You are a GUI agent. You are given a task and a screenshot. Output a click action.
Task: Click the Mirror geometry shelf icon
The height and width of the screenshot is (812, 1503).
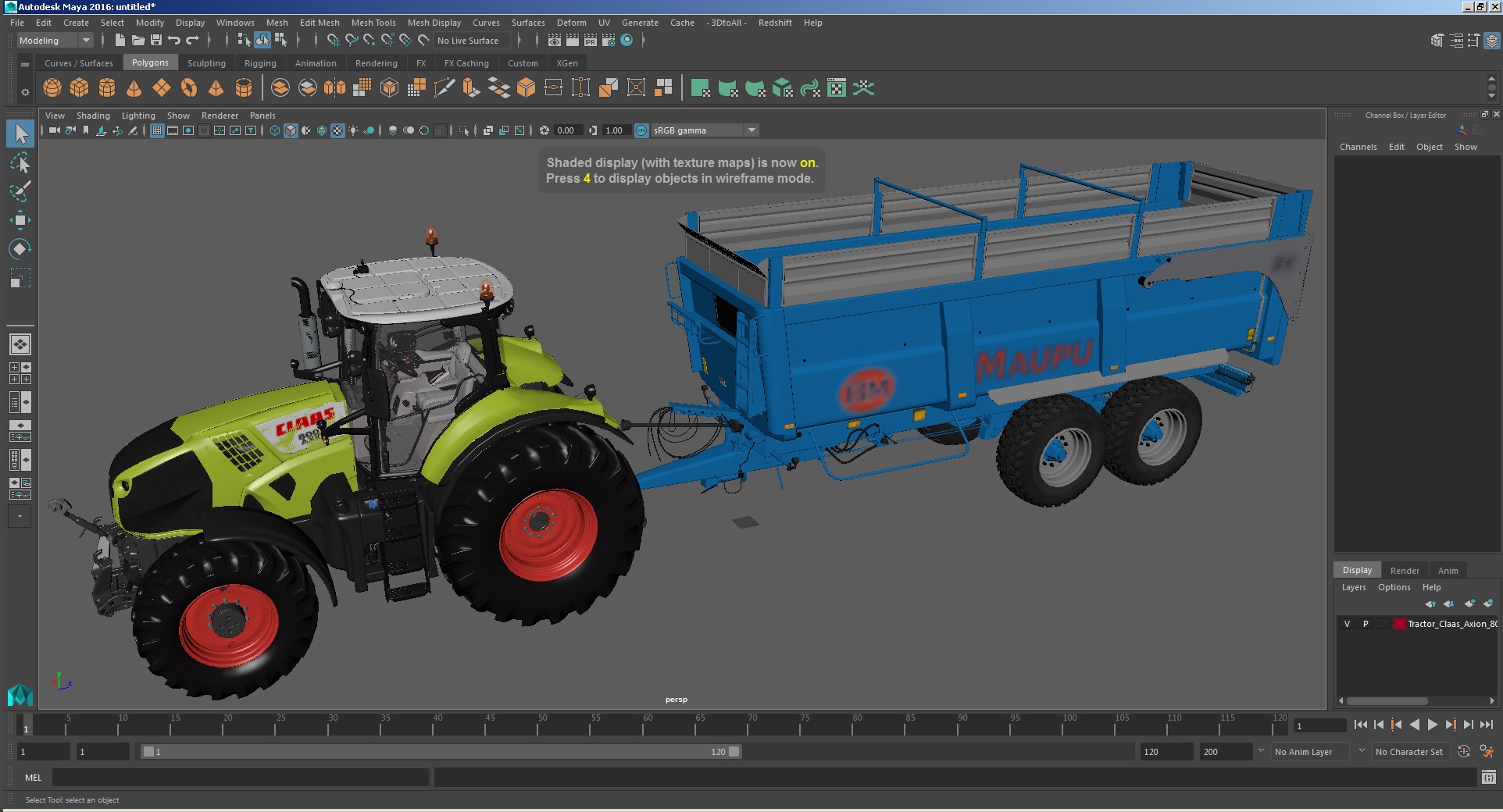point(334,87)
